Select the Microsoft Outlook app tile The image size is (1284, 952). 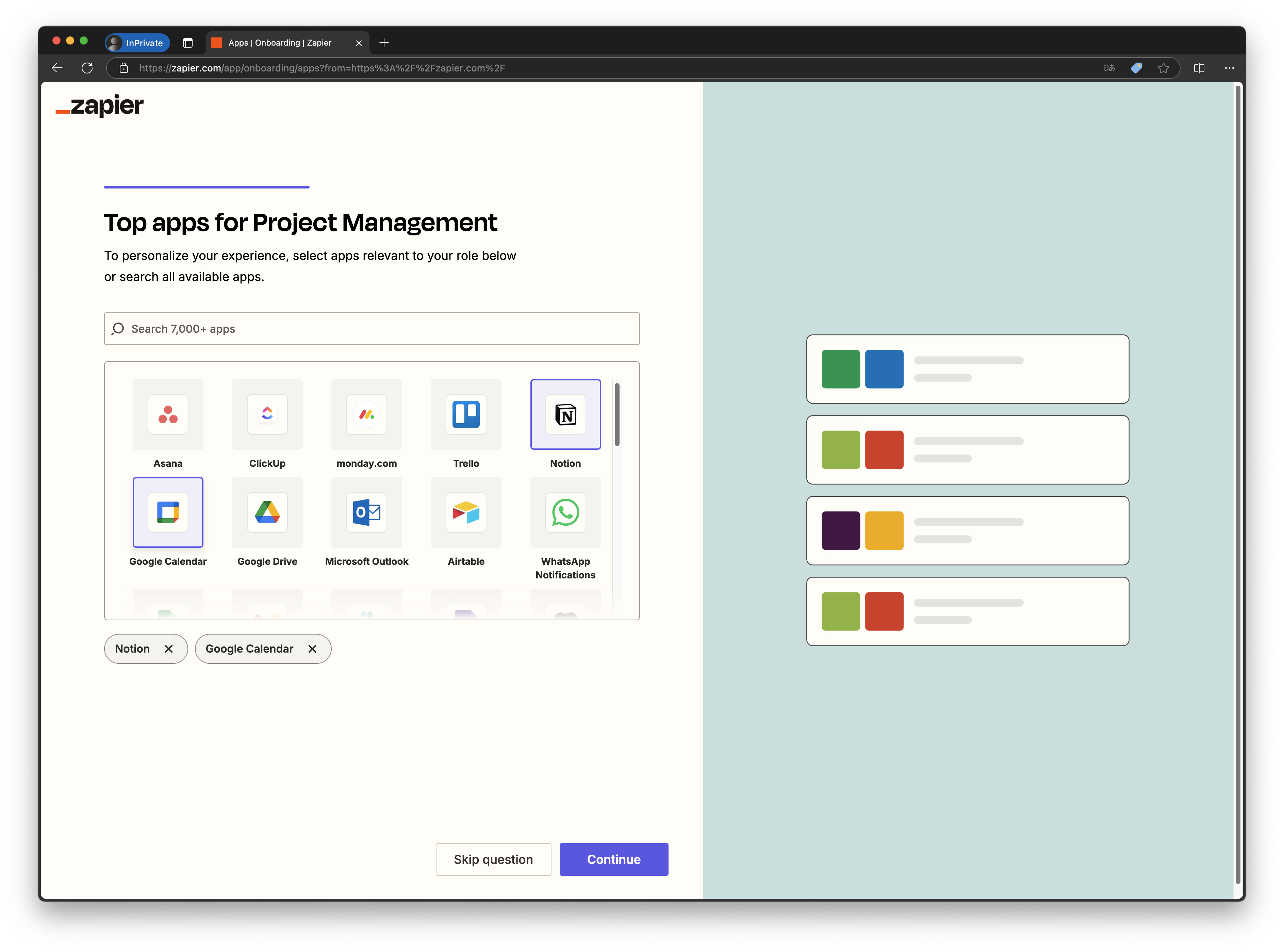[366, 512]
